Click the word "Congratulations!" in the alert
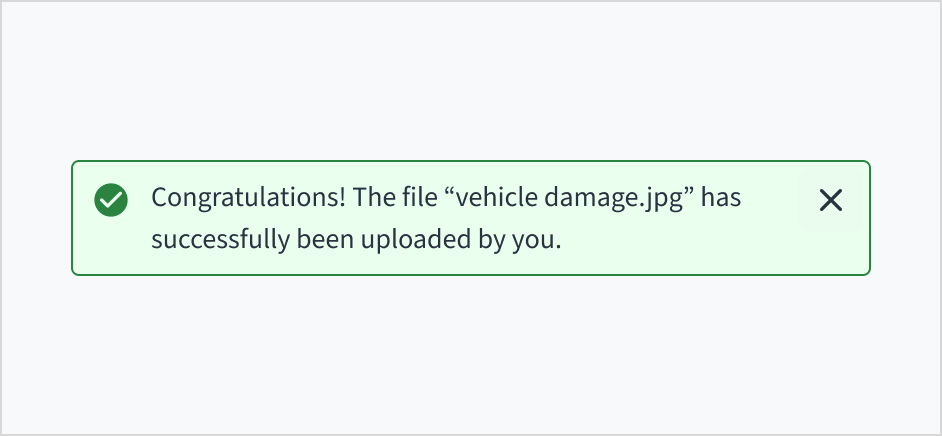942x436 pixels. [x=248, y=198]
